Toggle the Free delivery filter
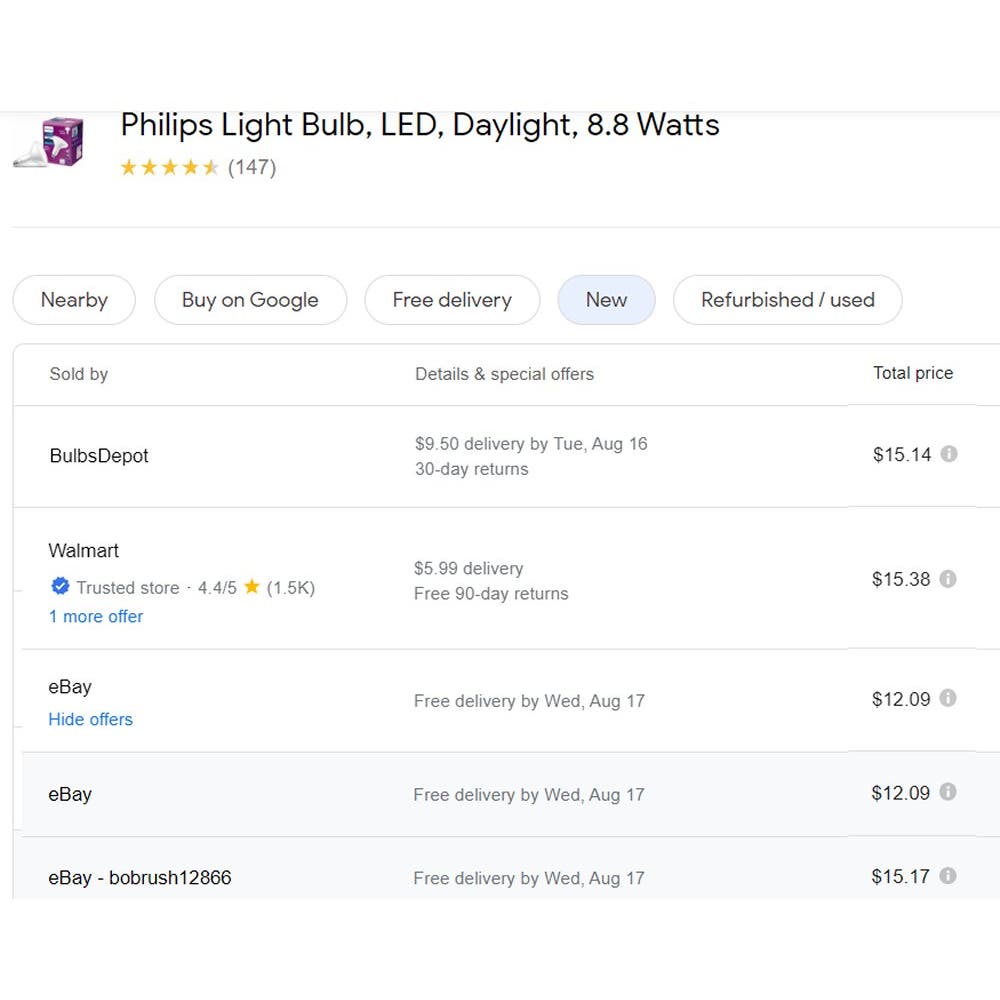Image resolution: width=1000 pixels, height=1000 pixels. coord(452,300)
